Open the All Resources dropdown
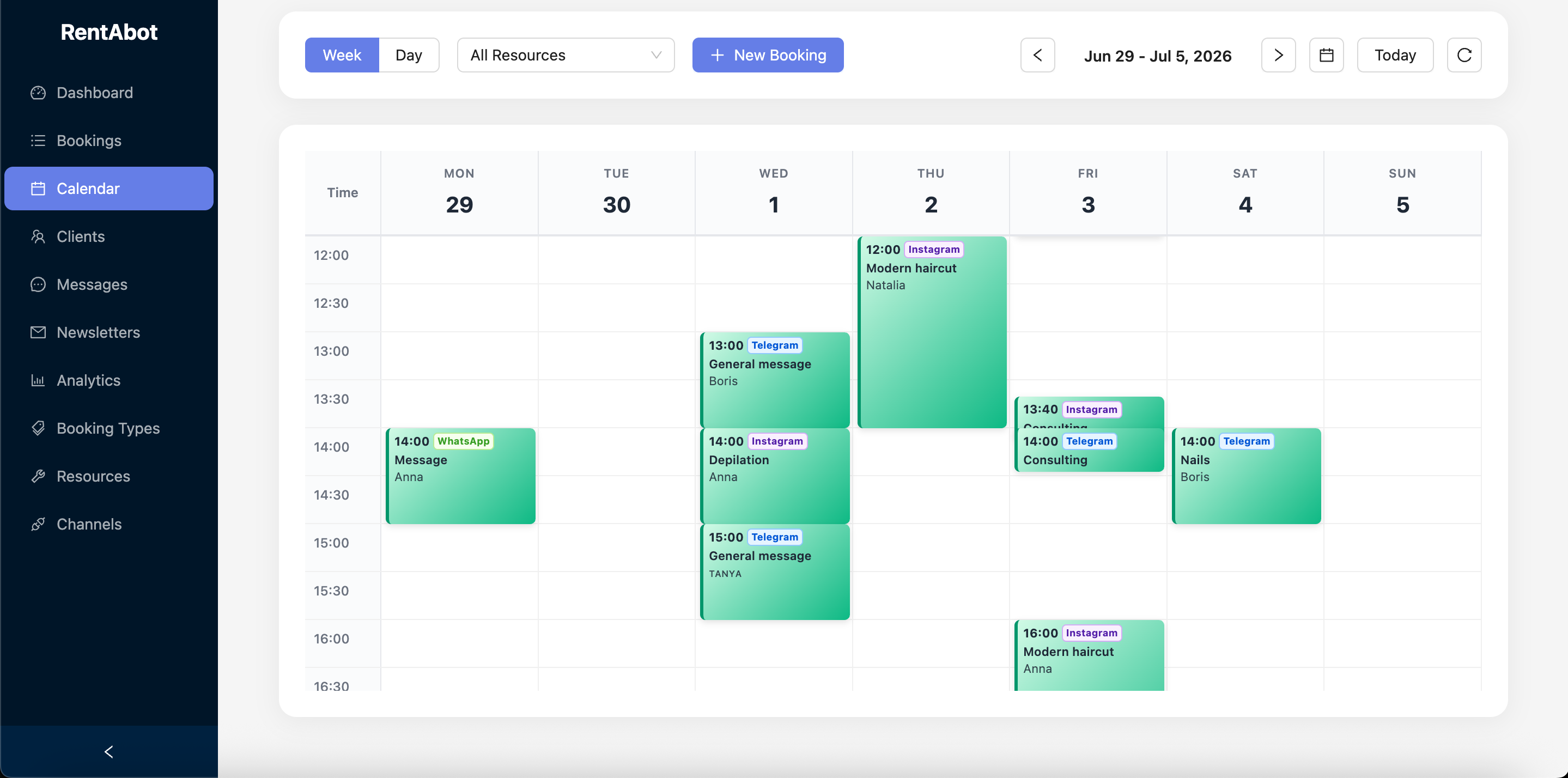Image resolution: width=1568 pixels, height=778 pixels. (x=566, y=56)
